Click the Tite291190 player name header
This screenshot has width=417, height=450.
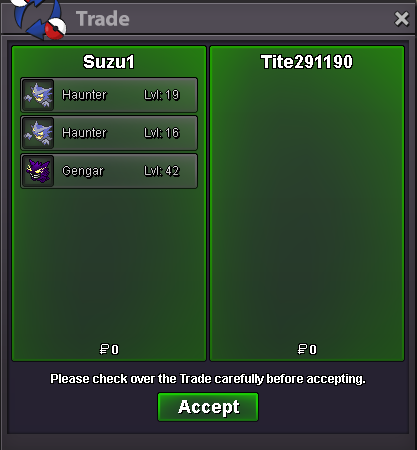pos(307,62)
